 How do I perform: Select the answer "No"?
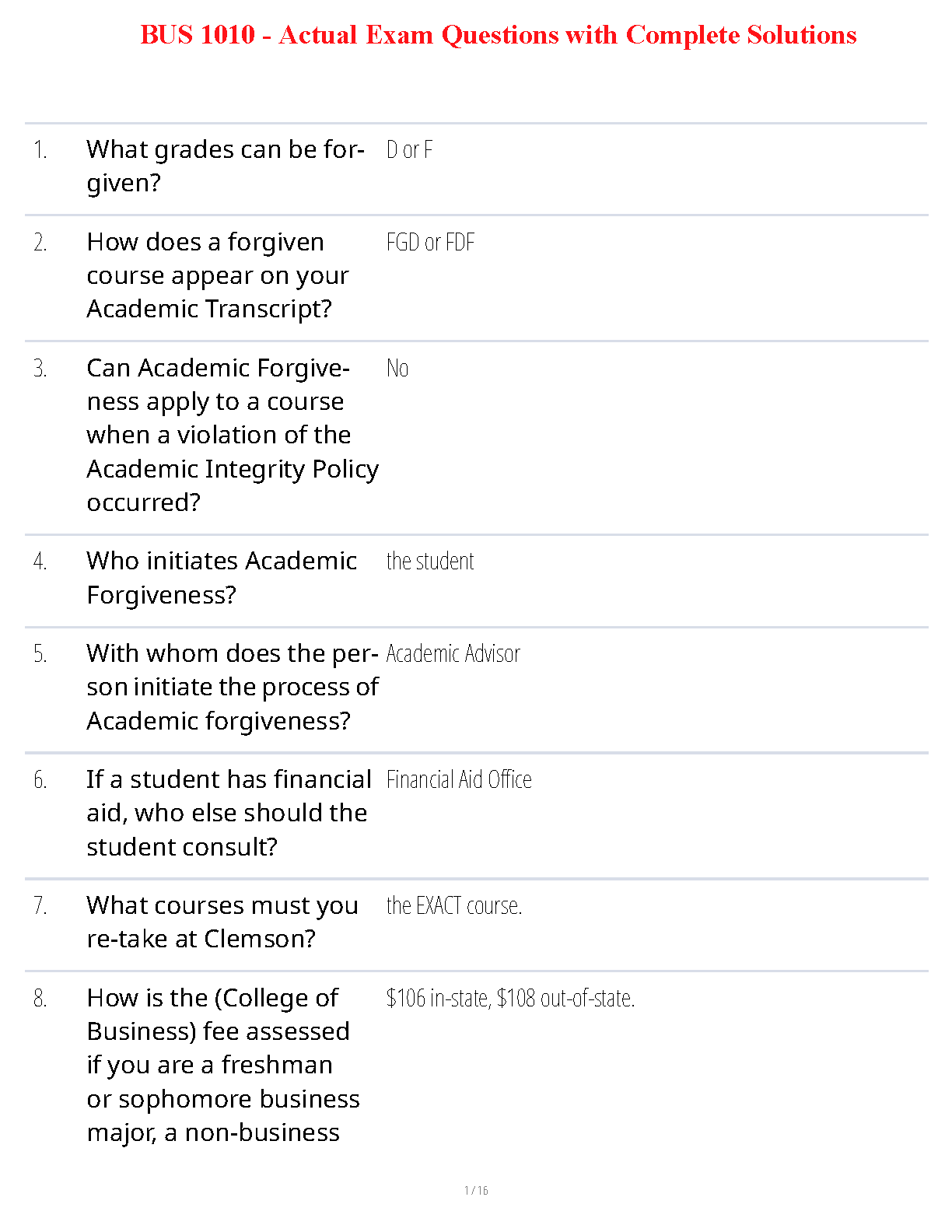(397, 368)
